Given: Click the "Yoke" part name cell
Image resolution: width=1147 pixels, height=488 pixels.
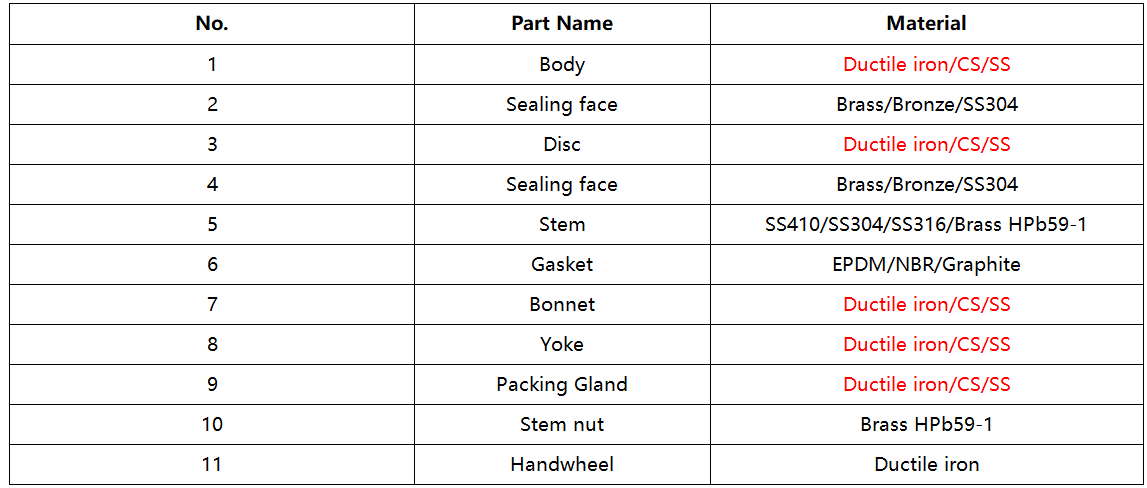Looking at the screenshot, I should pyautogui.click(x=562, y=345).
